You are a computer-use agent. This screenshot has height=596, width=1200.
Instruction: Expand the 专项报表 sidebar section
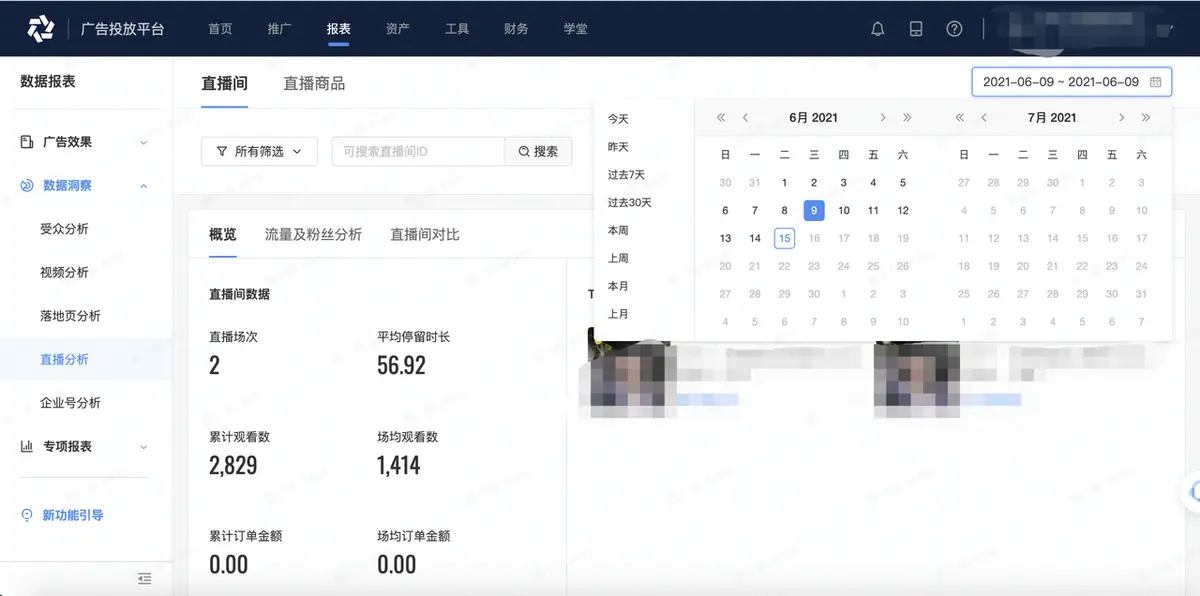143,447
